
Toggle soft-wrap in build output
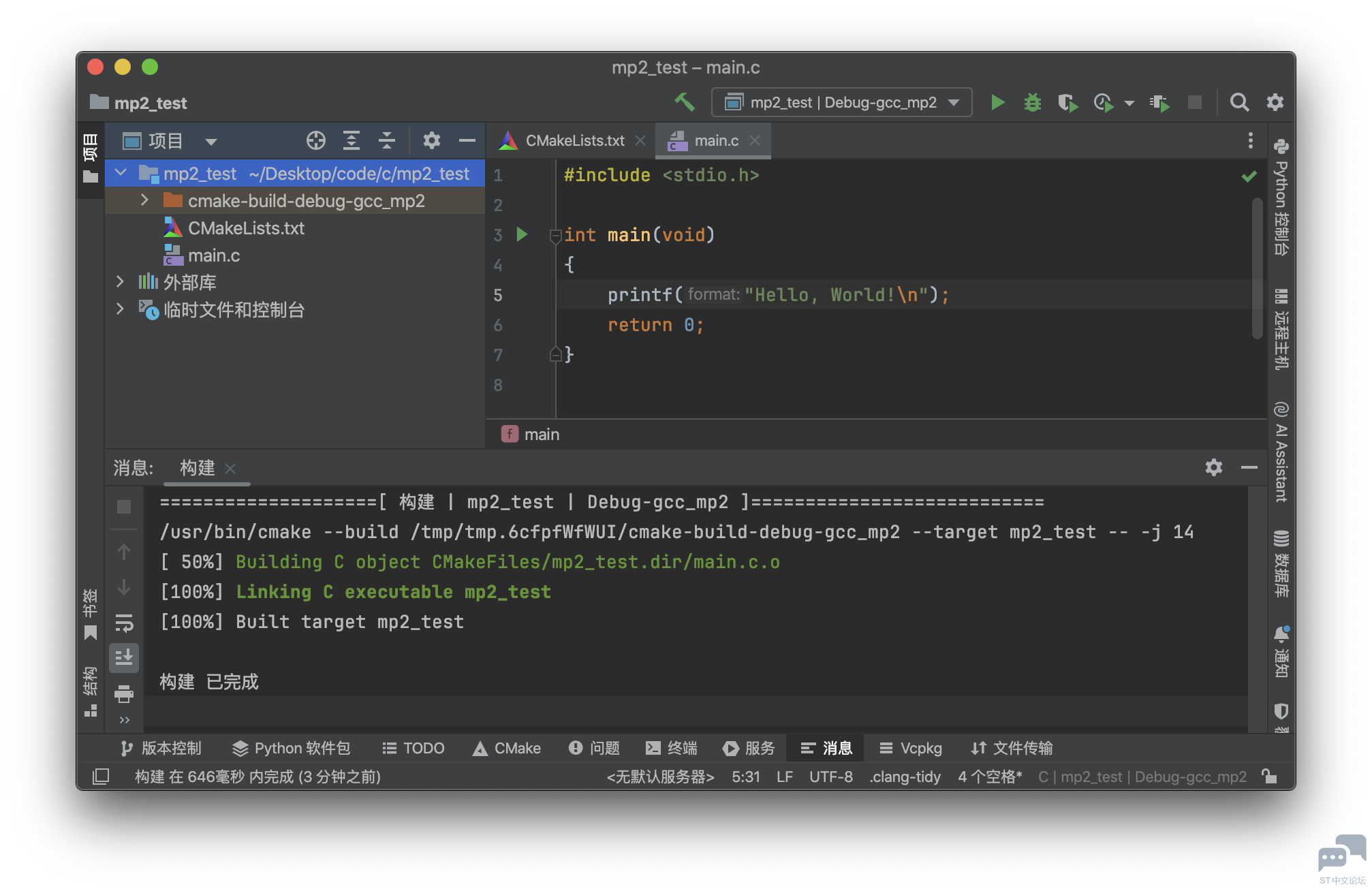[x=124, y=623]
